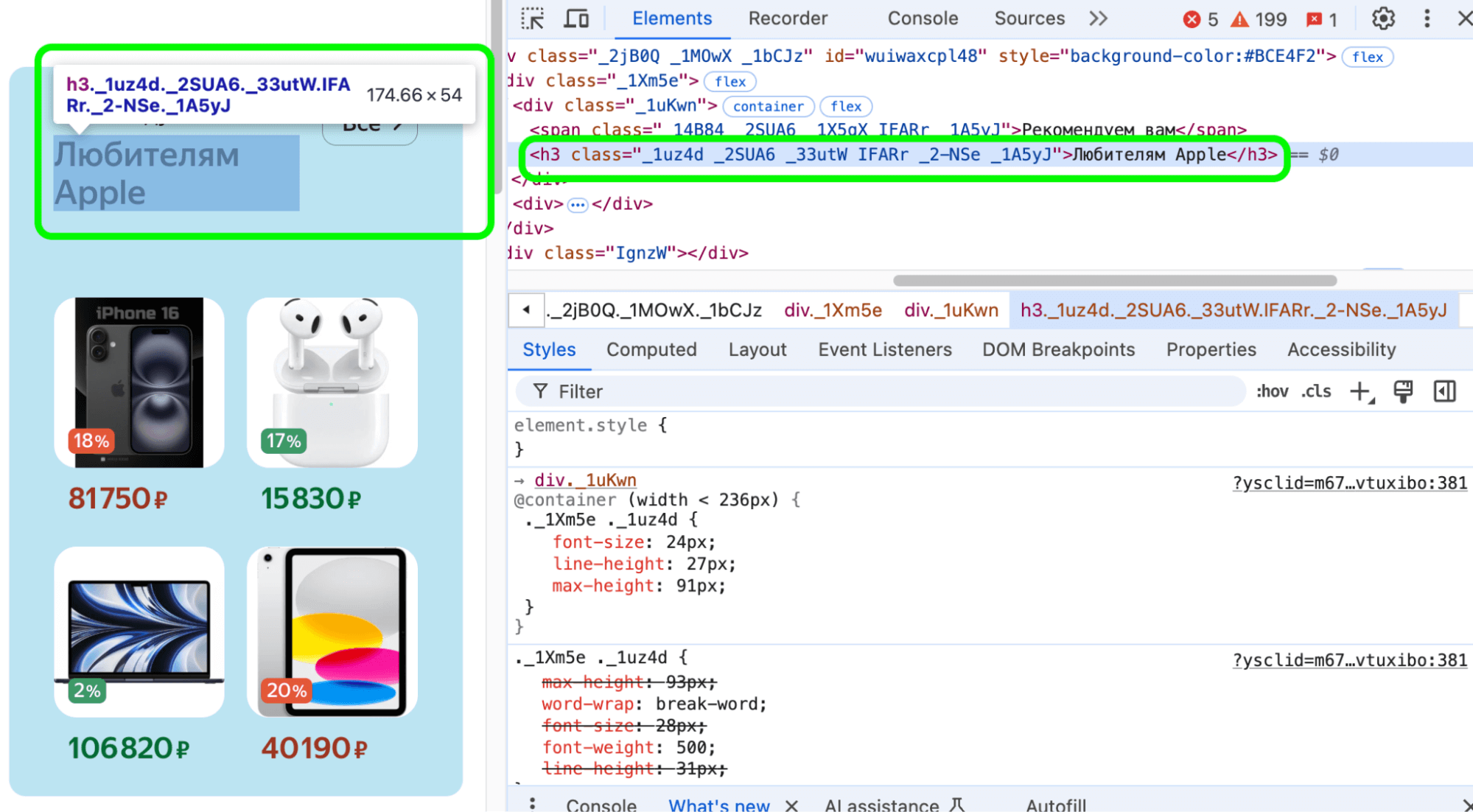Click the flex badge on _1Xm5e div
This screenshot has width=1473, height=812.
[730, 81]
